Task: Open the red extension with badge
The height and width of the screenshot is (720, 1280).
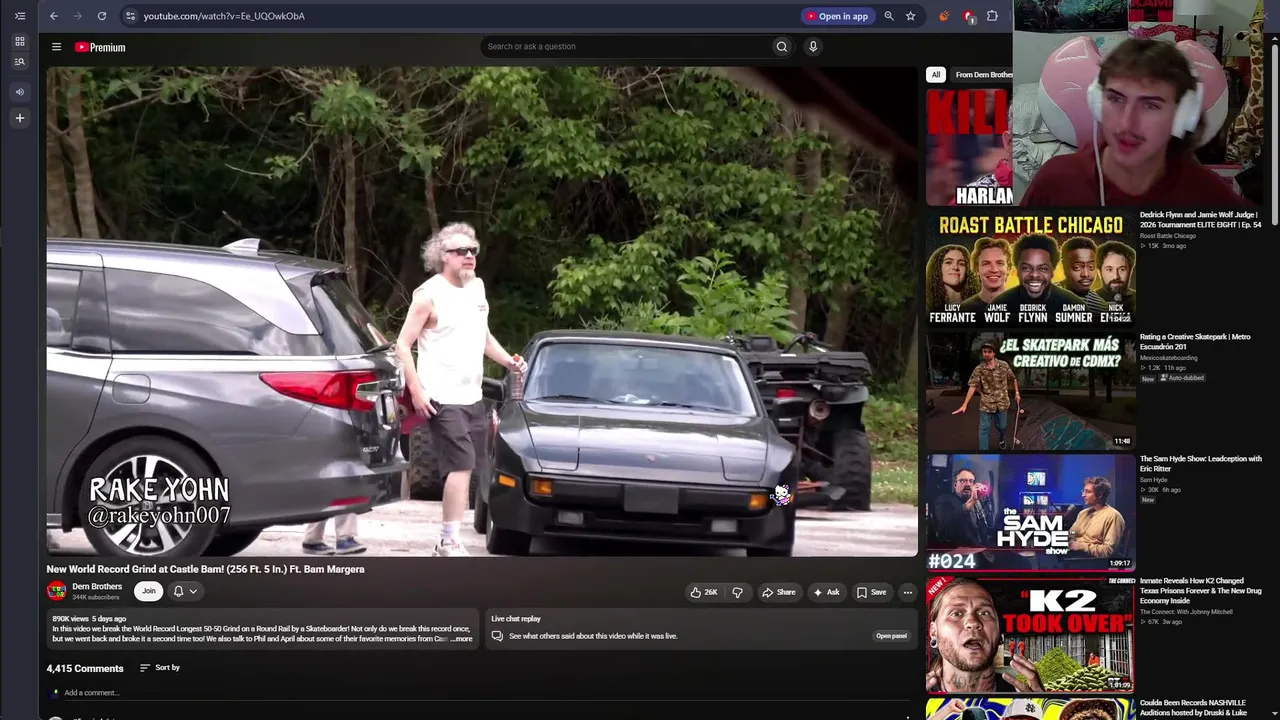Action: click(x=968, y=16)
